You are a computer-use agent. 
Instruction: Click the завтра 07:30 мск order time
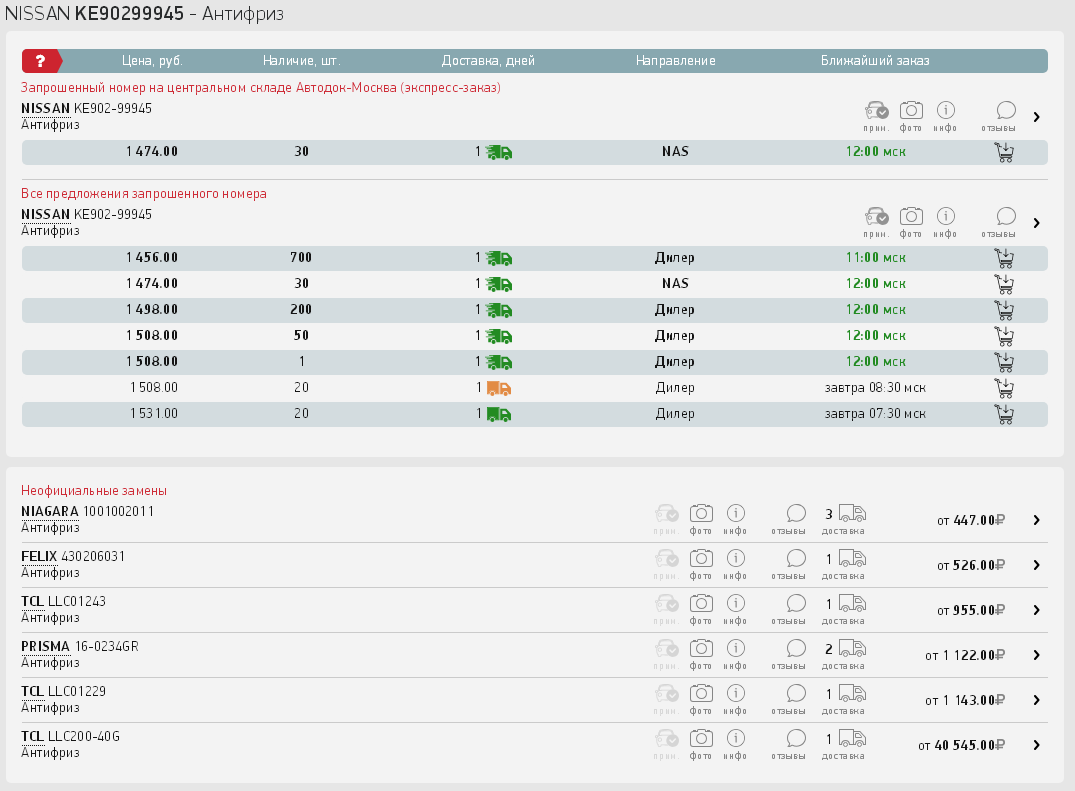875,414
